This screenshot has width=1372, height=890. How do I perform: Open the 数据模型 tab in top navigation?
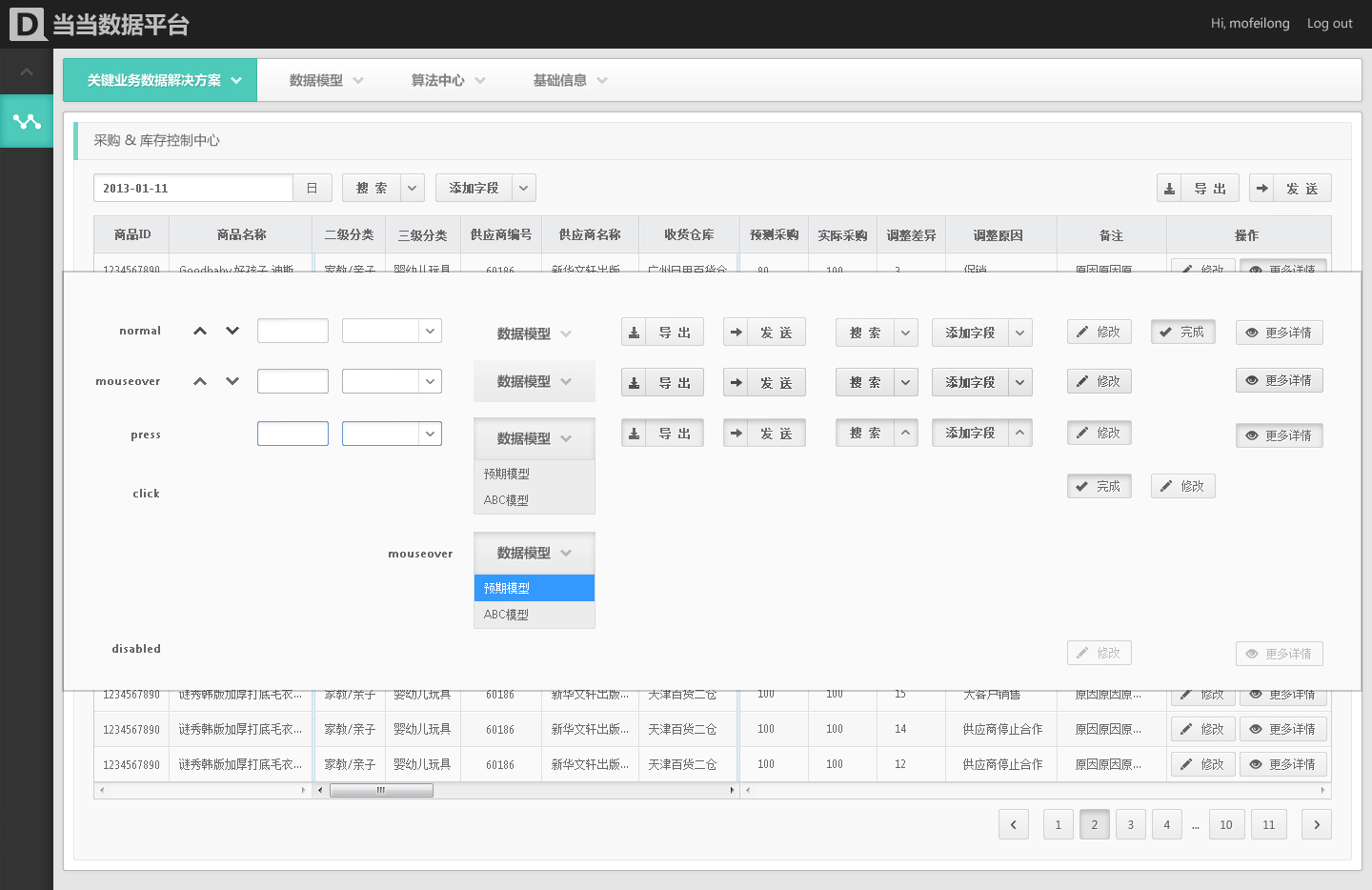pyautogui.click(x=326, y=80)
